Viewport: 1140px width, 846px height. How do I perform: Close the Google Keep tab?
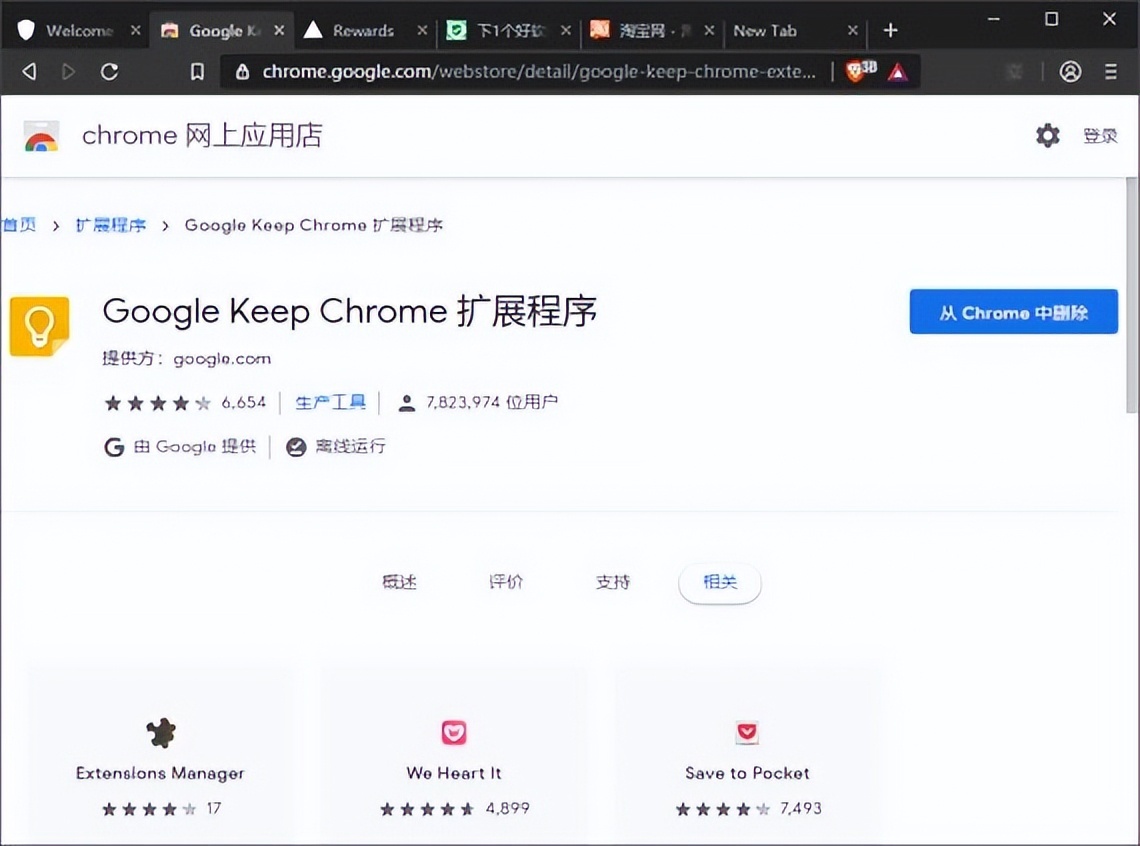[x=279, y=31]
